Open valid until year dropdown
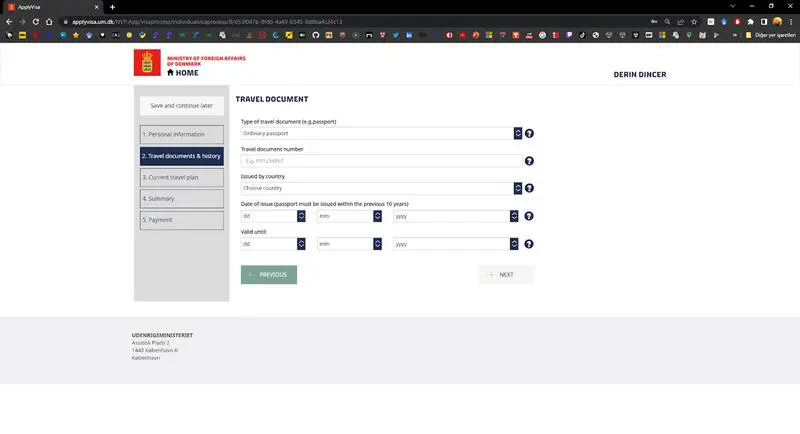The width and height of the screenshot is (800, 434). click(456, 244)
